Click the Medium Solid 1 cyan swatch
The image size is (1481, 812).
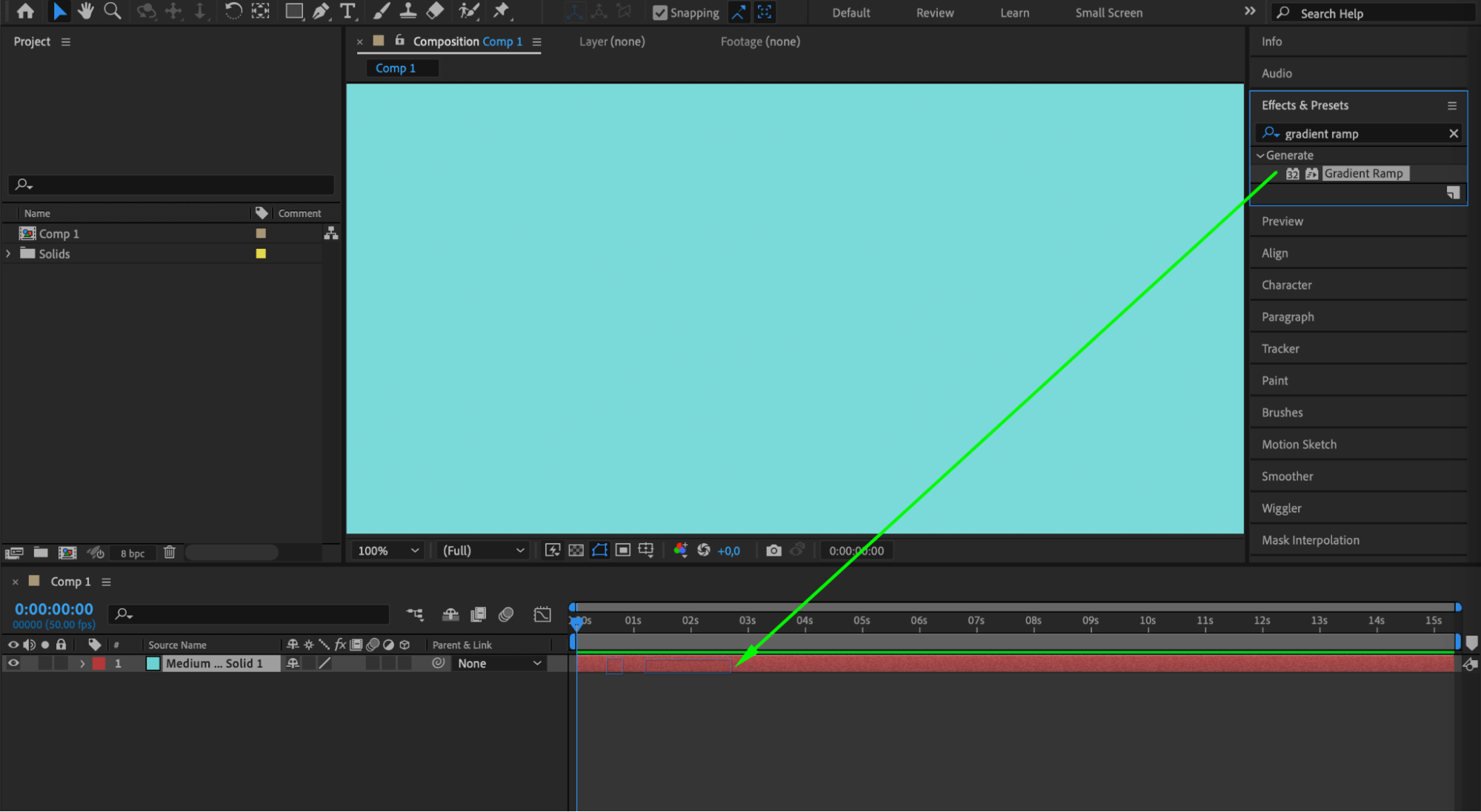[153, 664]
